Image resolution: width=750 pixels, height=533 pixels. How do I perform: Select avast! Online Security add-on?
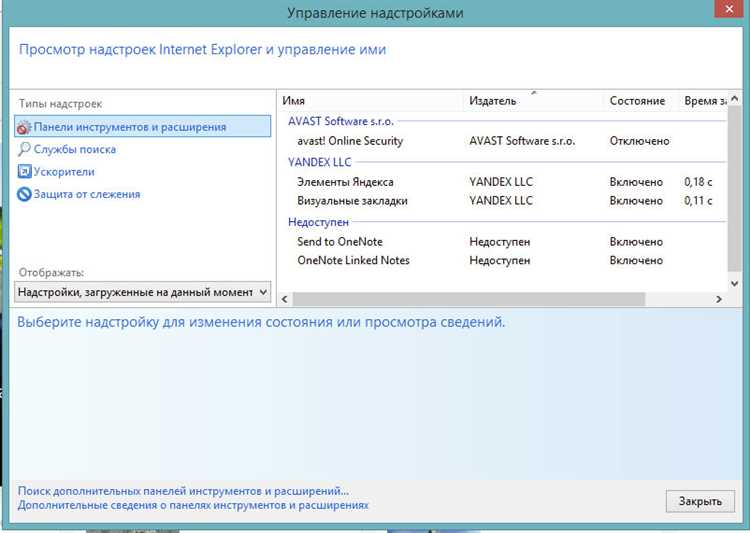pyautogui.click(x=350, y=141)
